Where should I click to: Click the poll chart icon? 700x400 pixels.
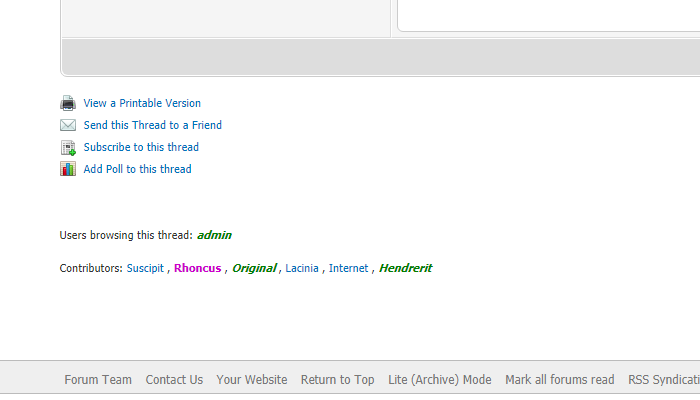68,169
